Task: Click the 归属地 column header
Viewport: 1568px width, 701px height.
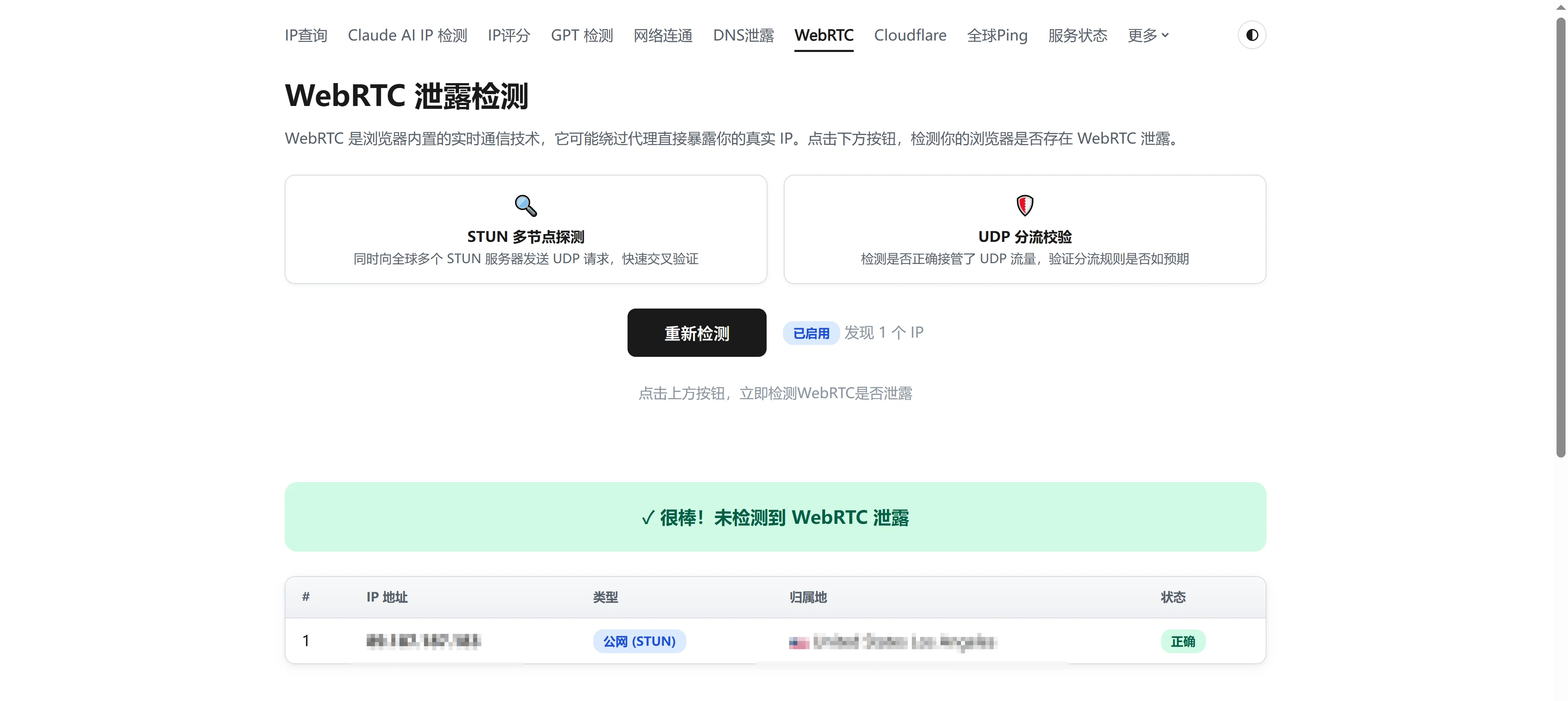Action: click(808, 597)
